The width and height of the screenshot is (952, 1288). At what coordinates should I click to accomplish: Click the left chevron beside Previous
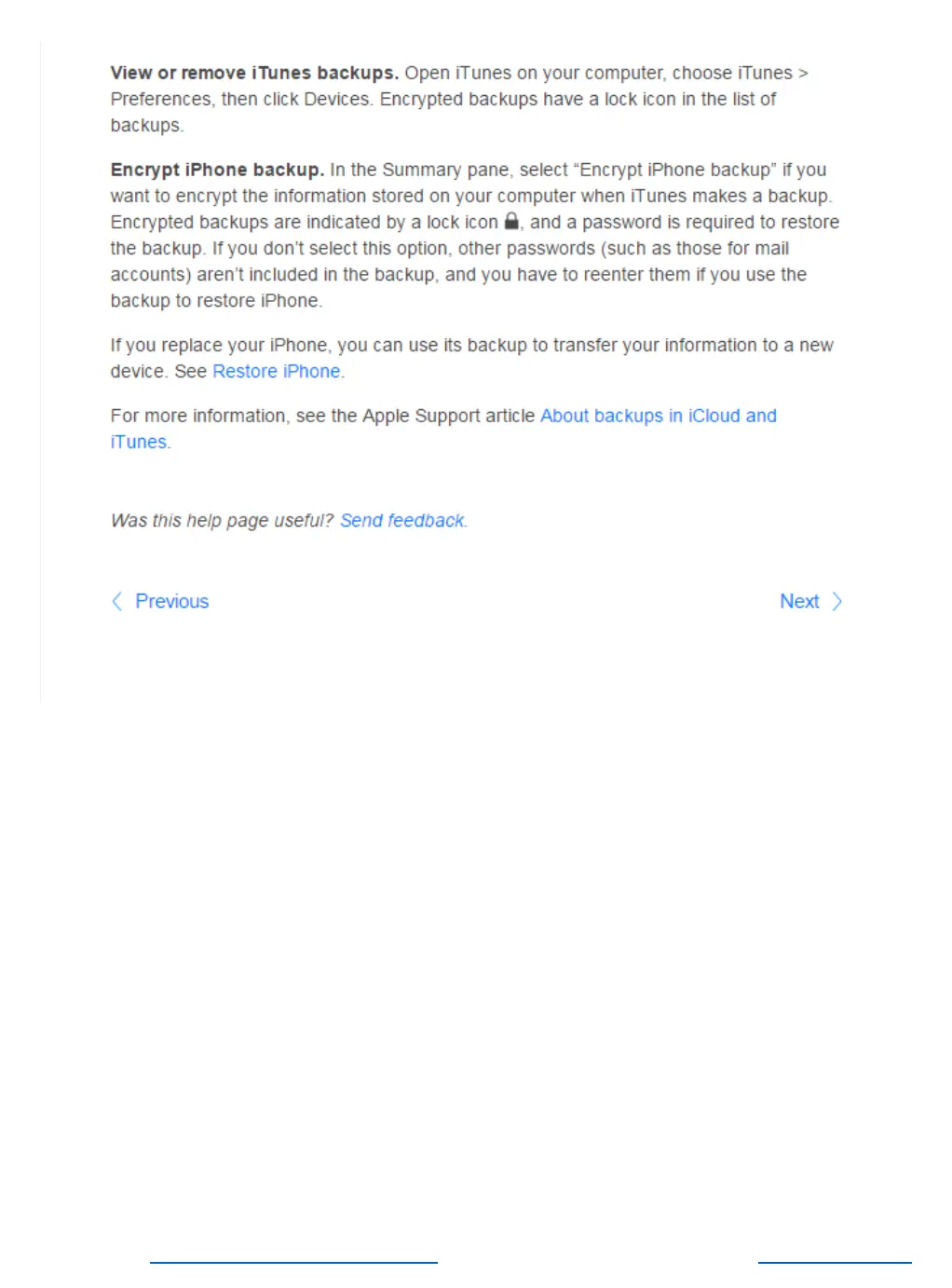pos(117,601)
